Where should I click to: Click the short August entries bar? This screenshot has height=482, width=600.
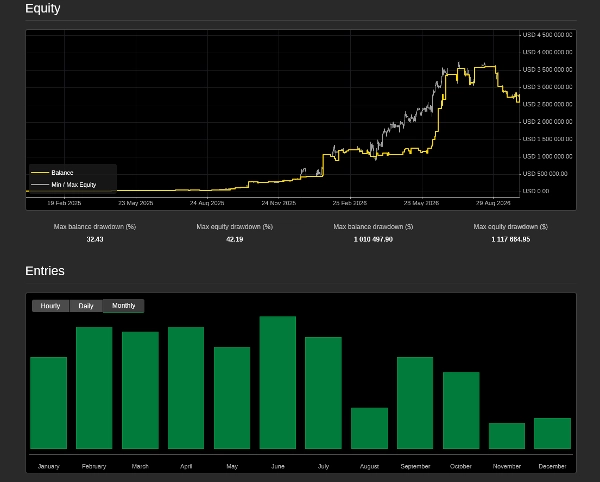coord(369,428)
